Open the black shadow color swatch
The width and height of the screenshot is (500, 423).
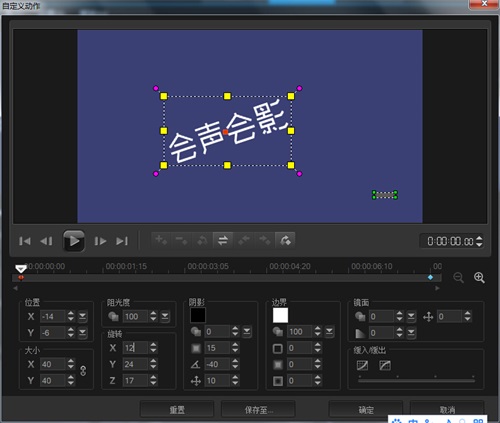click(x=198, y=315)
